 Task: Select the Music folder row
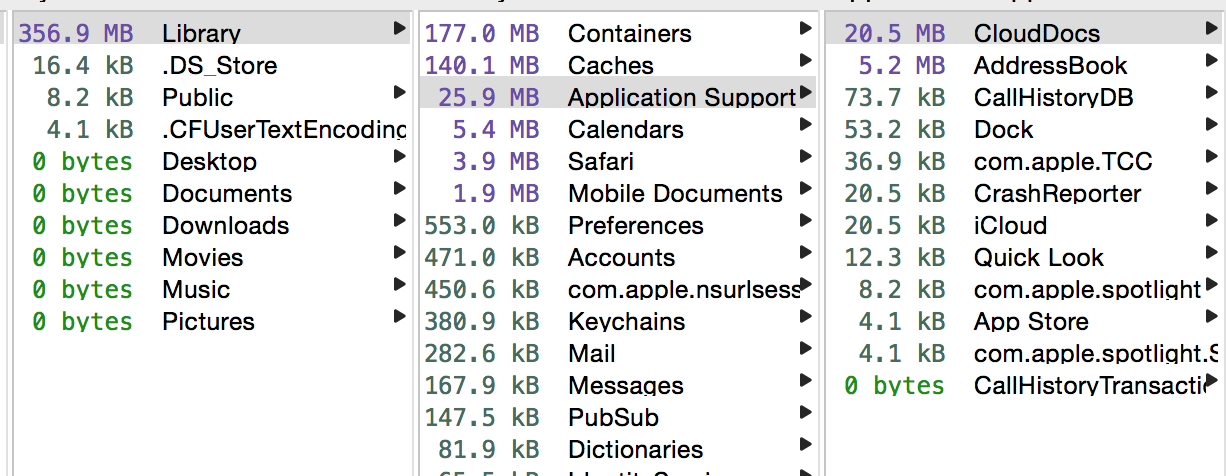(x=211, y=290)
